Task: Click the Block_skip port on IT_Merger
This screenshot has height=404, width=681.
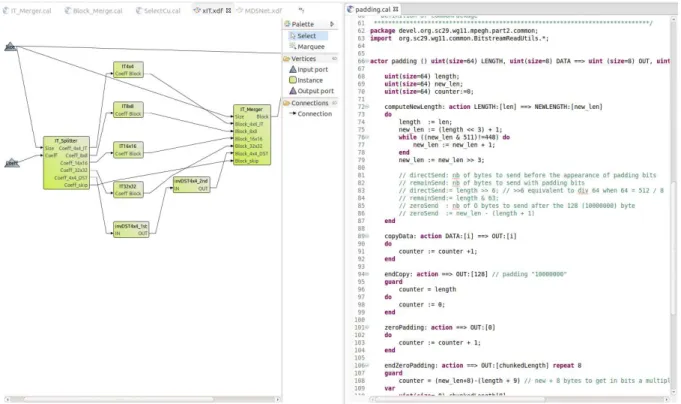Action: click(247, 161)
